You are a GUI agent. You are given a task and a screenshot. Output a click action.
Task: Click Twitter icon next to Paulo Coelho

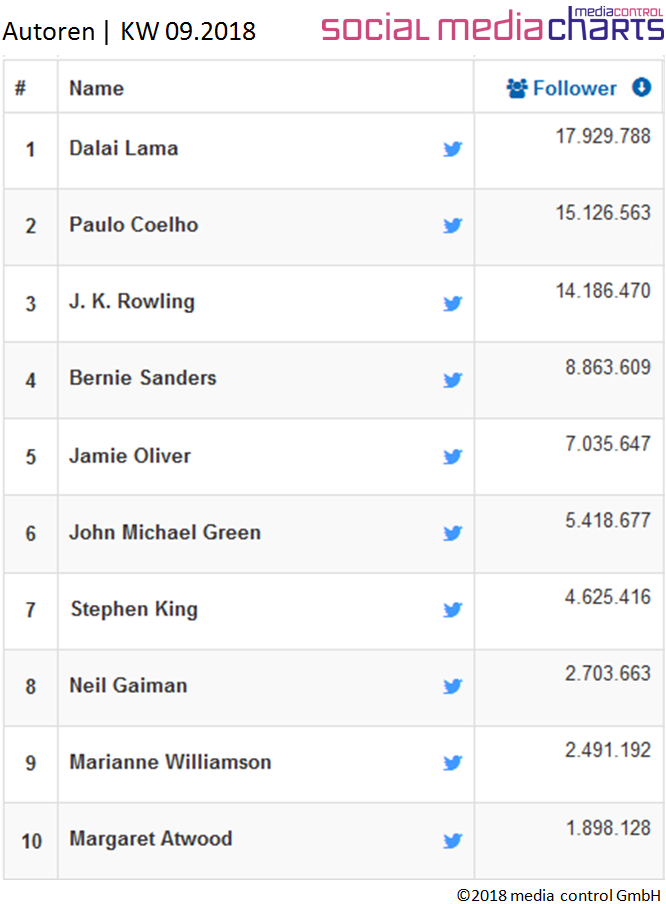[453, 225]
